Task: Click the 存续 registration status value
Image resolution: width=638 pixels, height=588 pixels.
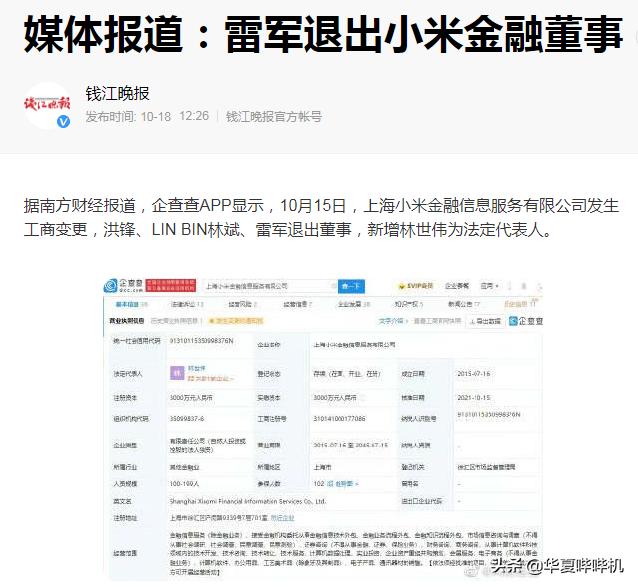Action: tap(346, 374)
